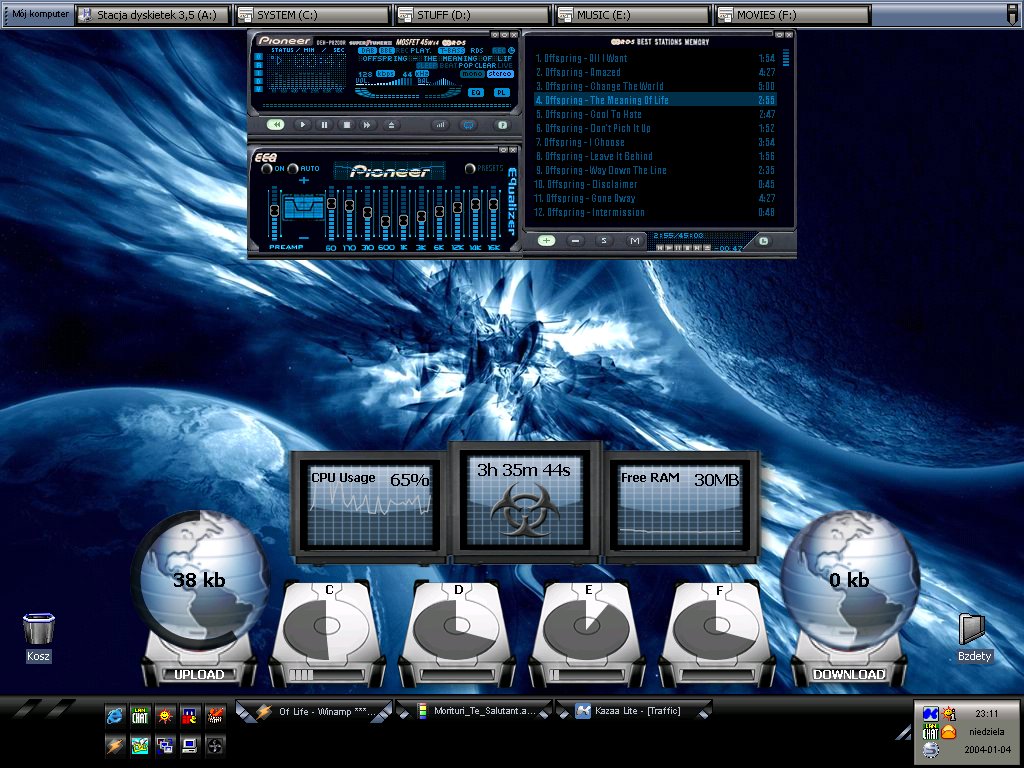Pause playback in Winamp
Screen dimensions: 1024x768
tap(325, 125)
